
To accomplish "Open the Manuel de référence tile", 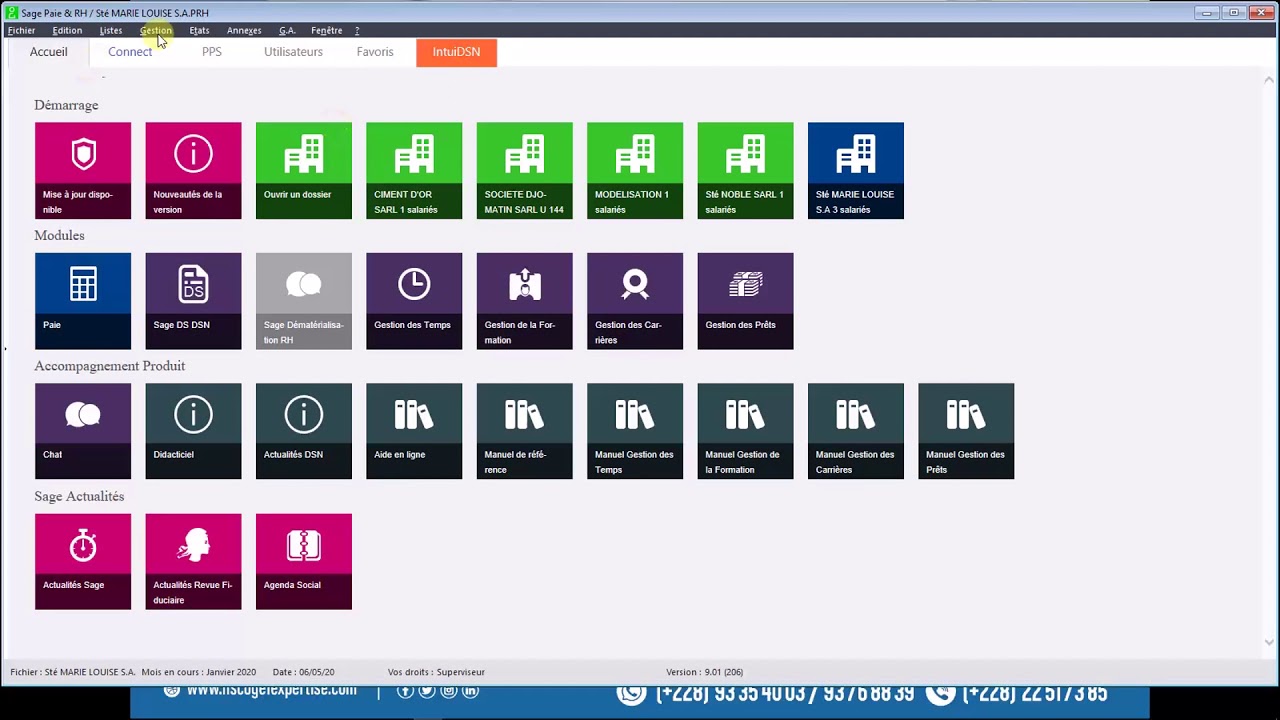I will pyautogui.click(x=525, y=431).
